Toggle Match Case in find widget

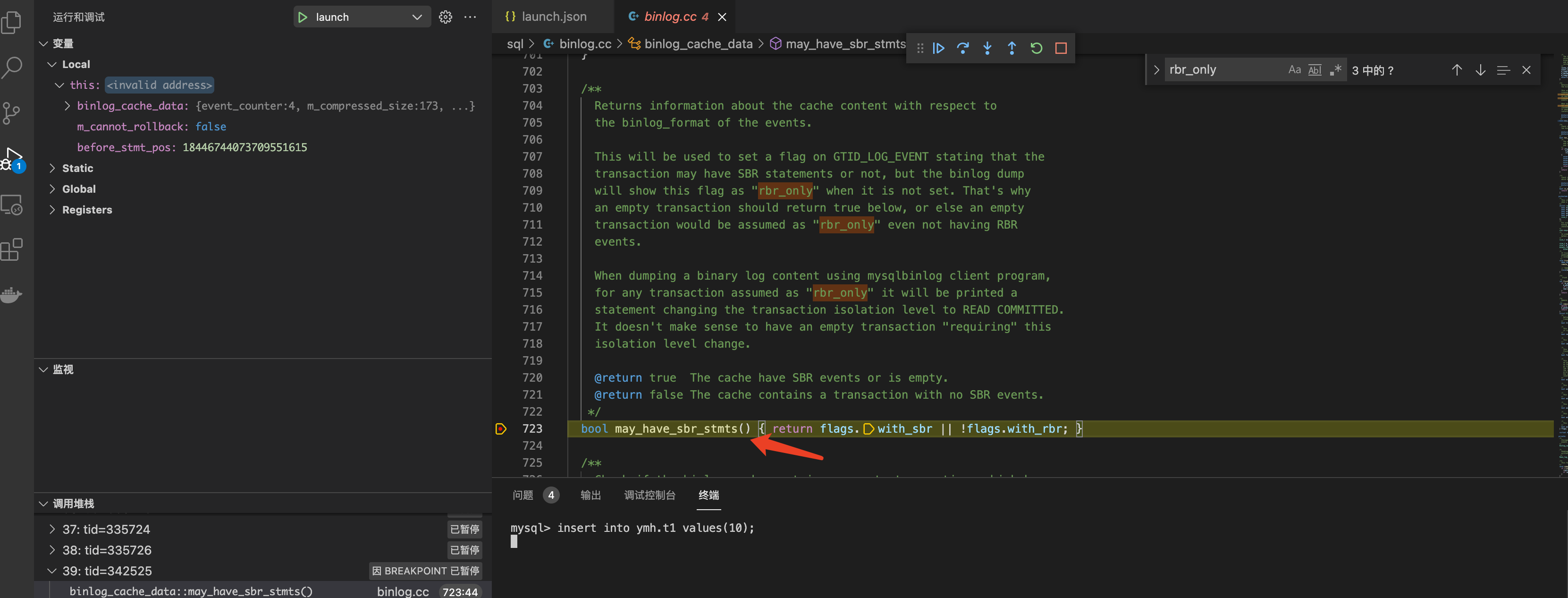coord(1294,70)
